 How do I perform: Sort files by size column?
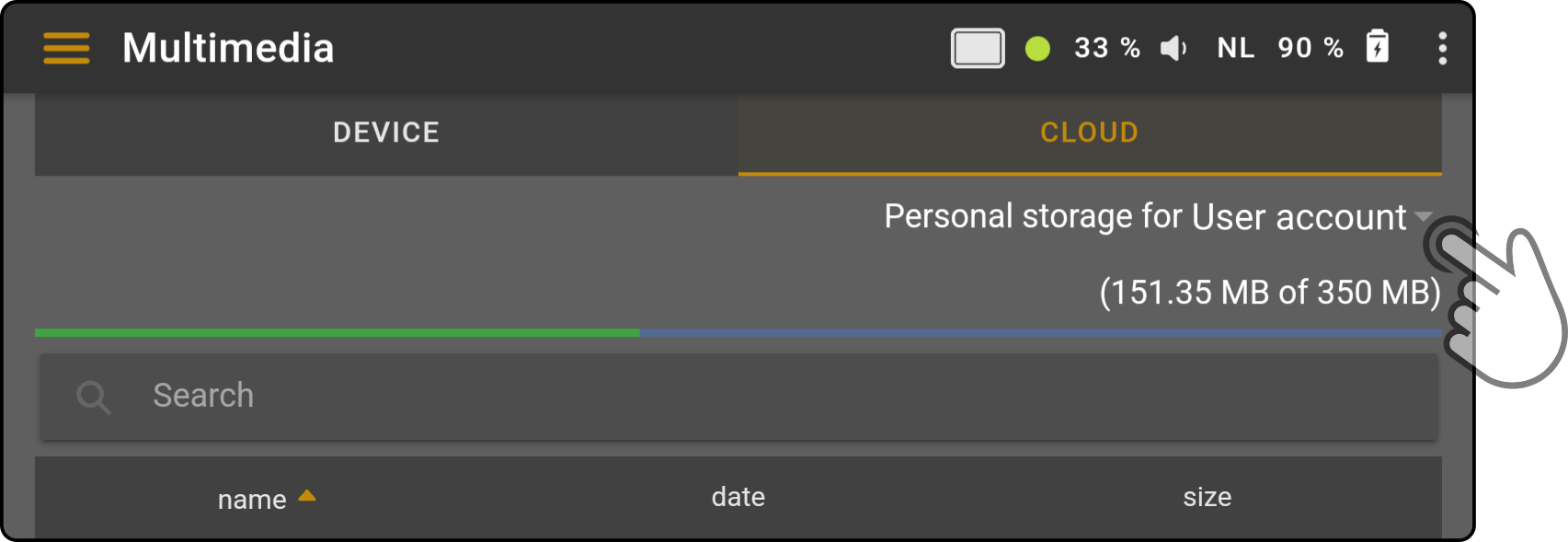(x=1207, y=498)
